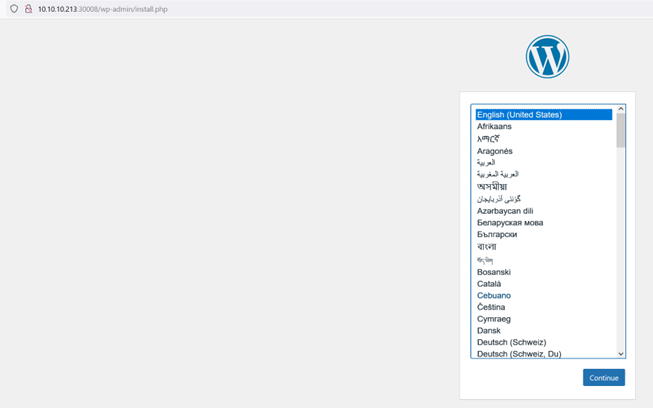Select Afrikaans from the language list
The width and height of the screenshot is (653, 408).
pos(544,126)
